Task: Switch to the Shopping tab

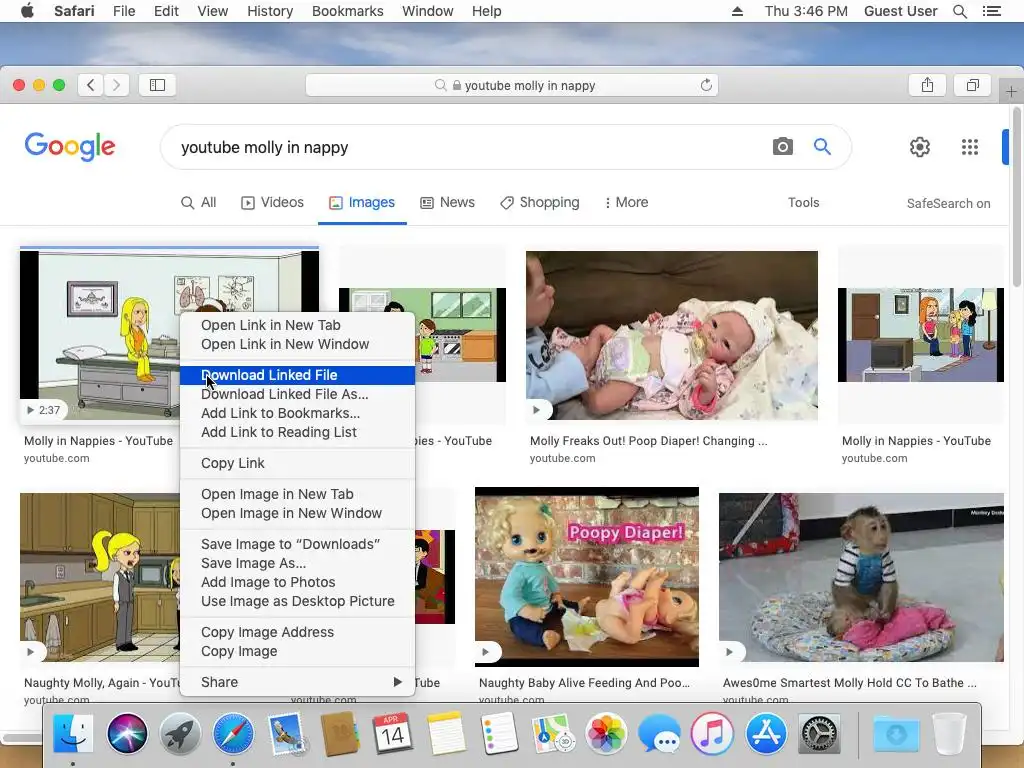Action: click(539, 202)
